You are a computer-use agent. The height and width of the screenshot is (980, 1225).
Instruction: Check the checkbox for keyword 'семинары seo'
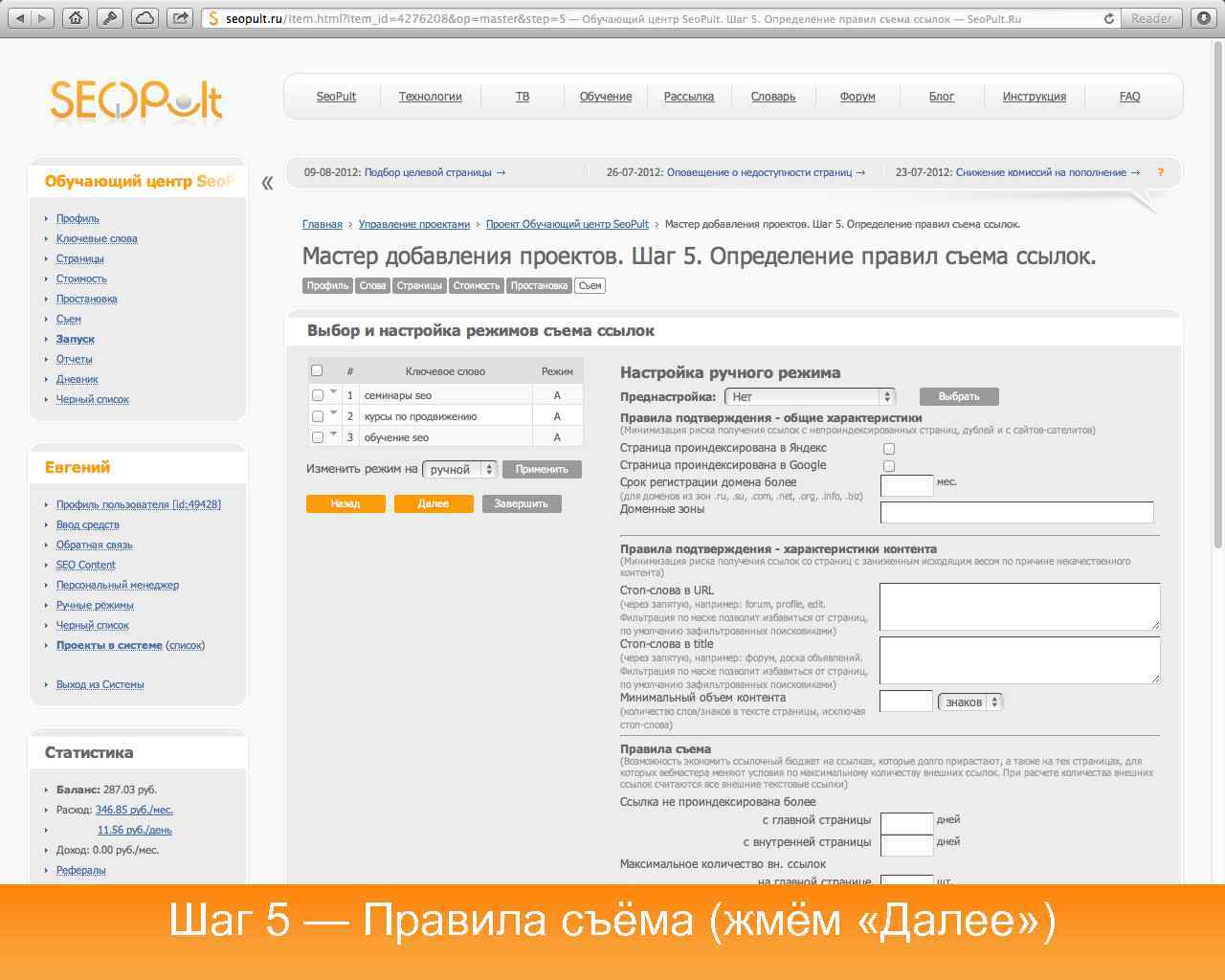[317, 394]
